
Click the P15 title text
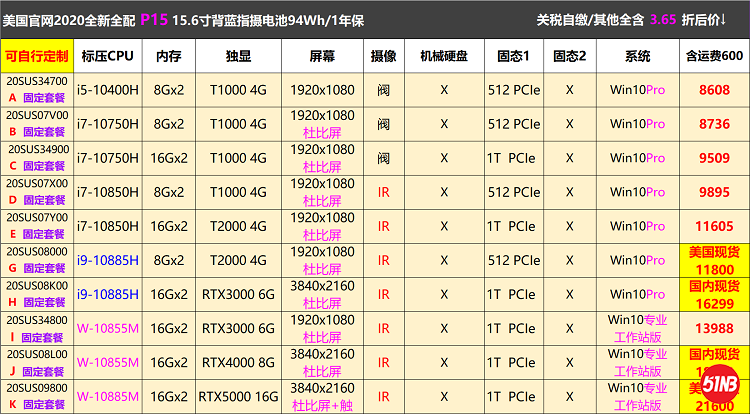pyautogui.click(x=154, y=18)
